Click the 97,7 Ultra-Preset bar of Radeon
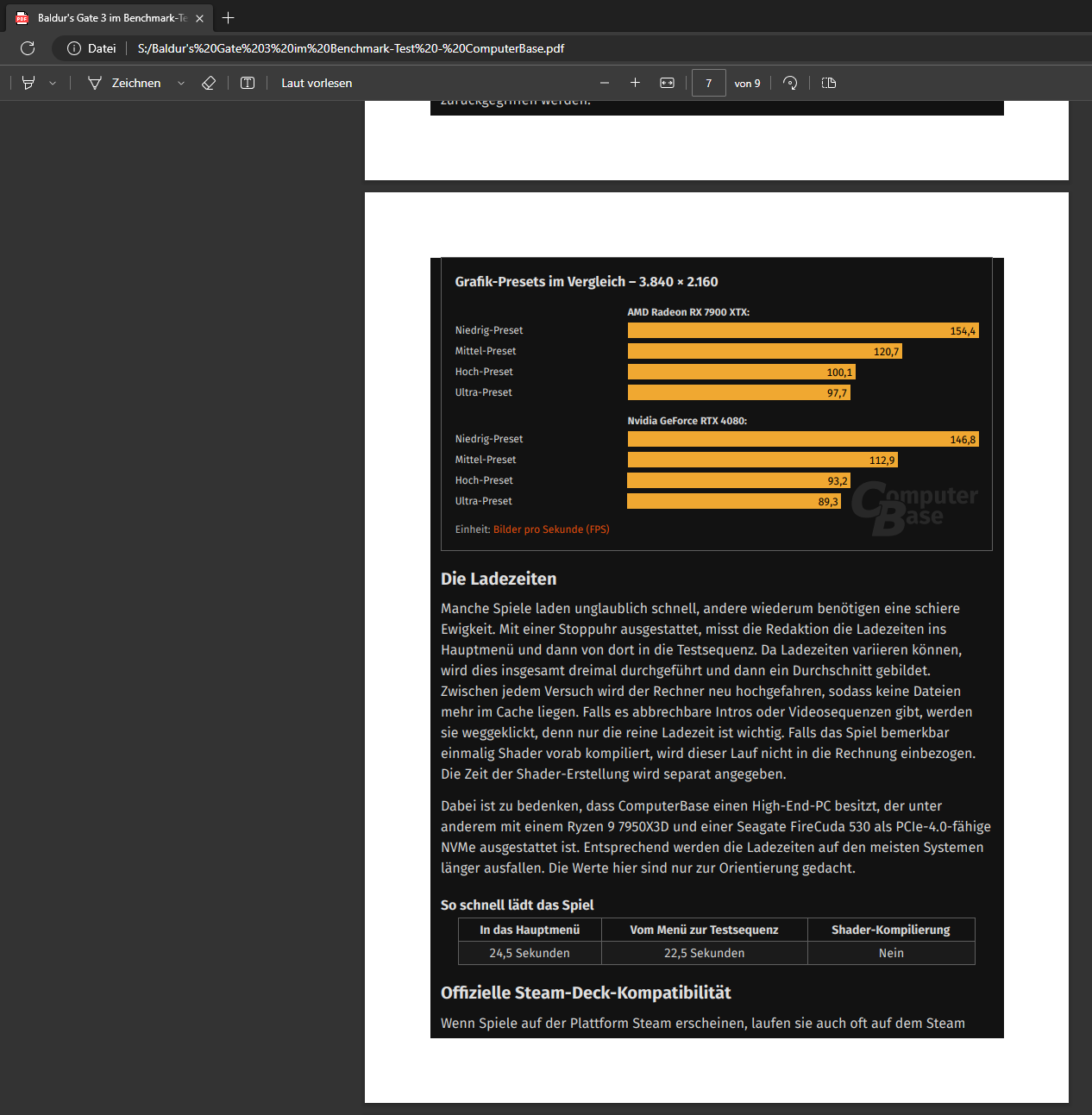Image resolution: width=1092 pixels, height=1115 pixels. [739, 392]
